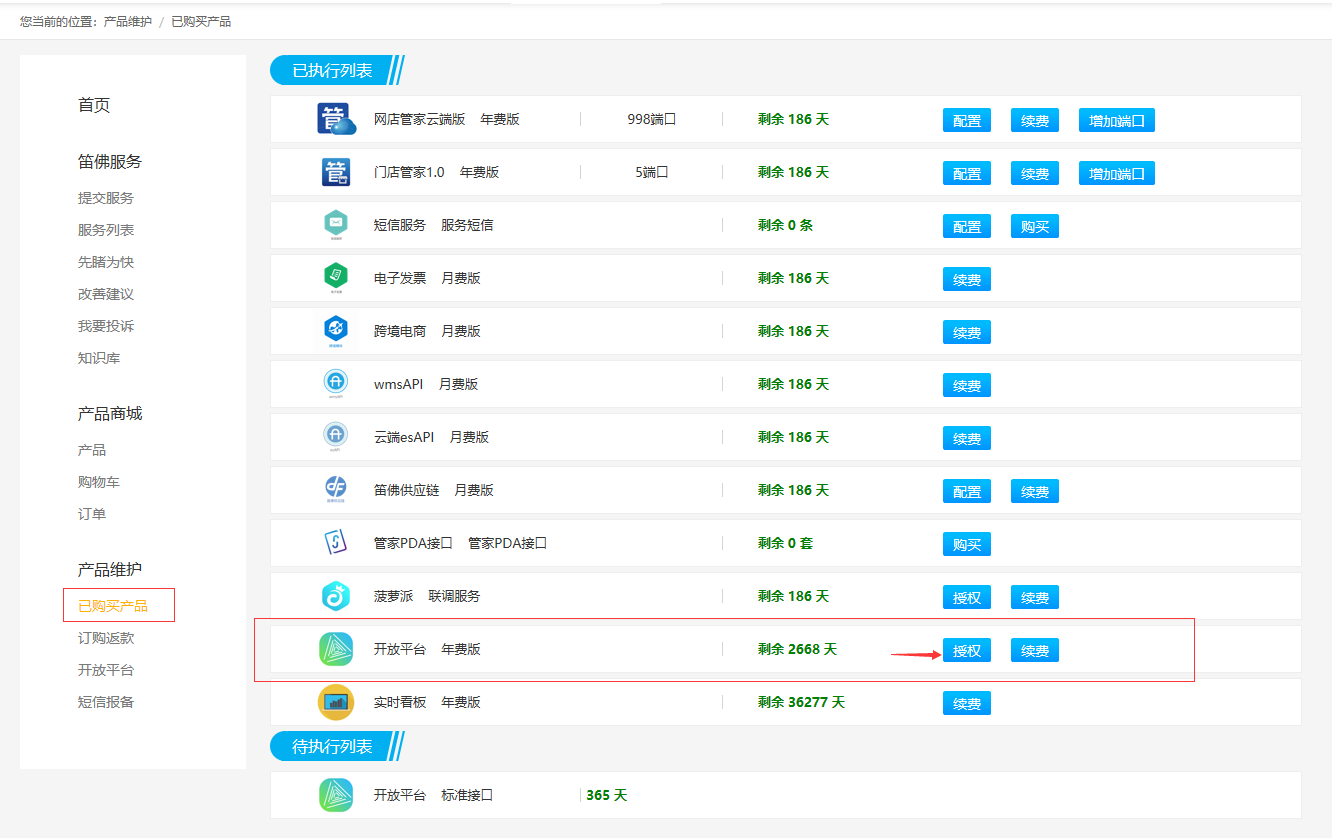The image size is (1332, 838).
Task: Renew 电子发票 with 续费 button
Action: pyautogui.click(x=967, y=279)
